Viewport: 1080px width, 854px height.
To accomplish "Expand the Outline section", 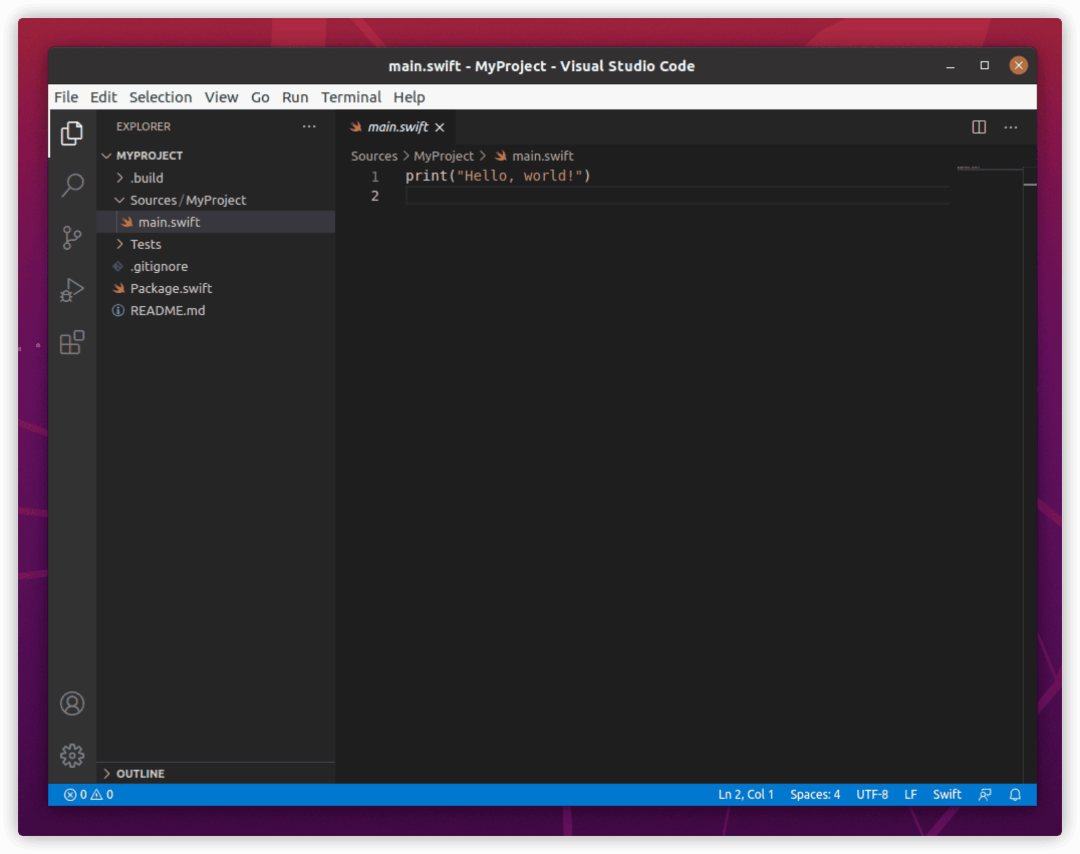I will click(x=140, y=774).
